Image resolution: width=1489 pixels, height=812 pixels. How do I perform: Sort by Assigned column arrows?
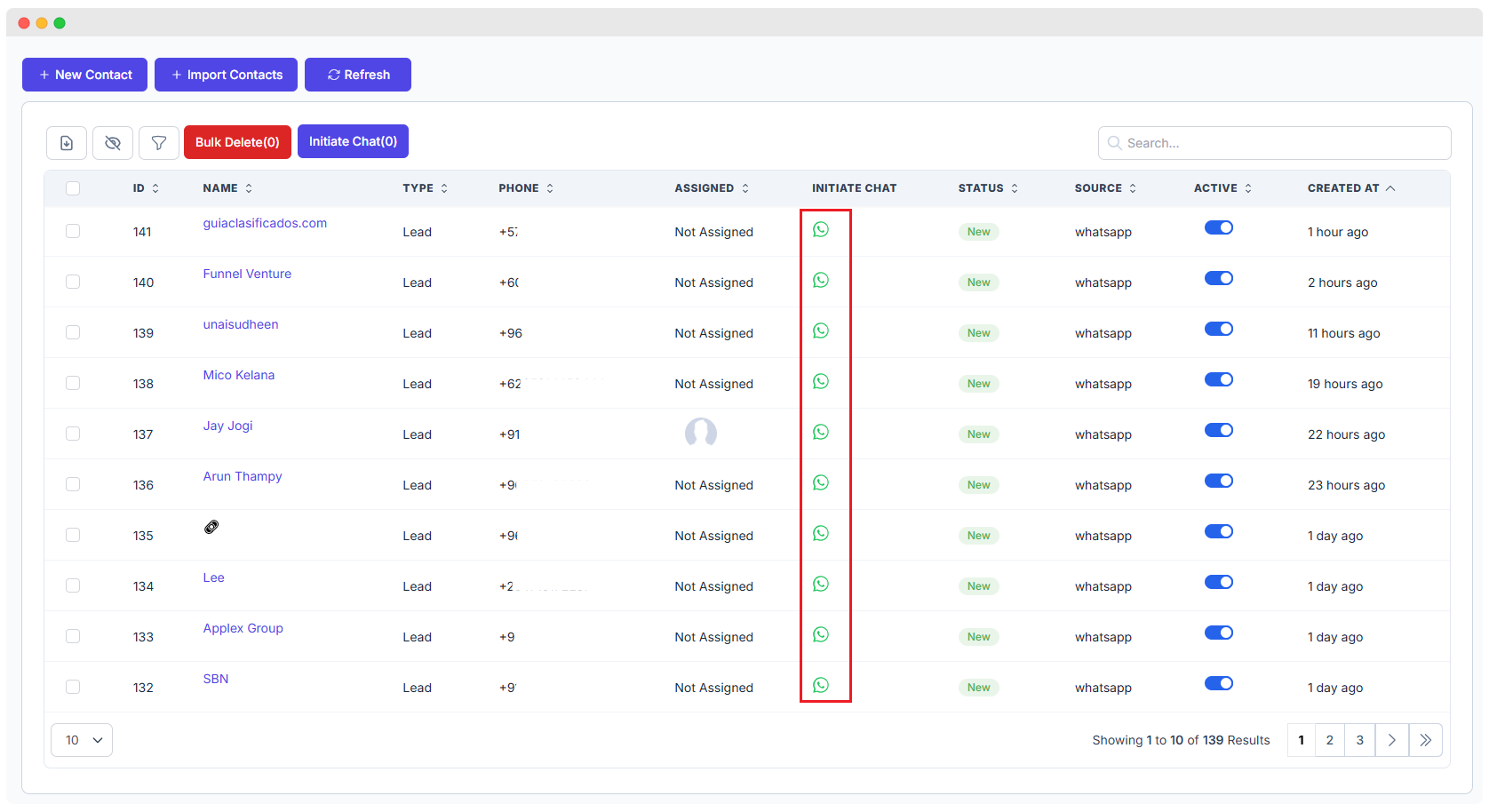745,188
